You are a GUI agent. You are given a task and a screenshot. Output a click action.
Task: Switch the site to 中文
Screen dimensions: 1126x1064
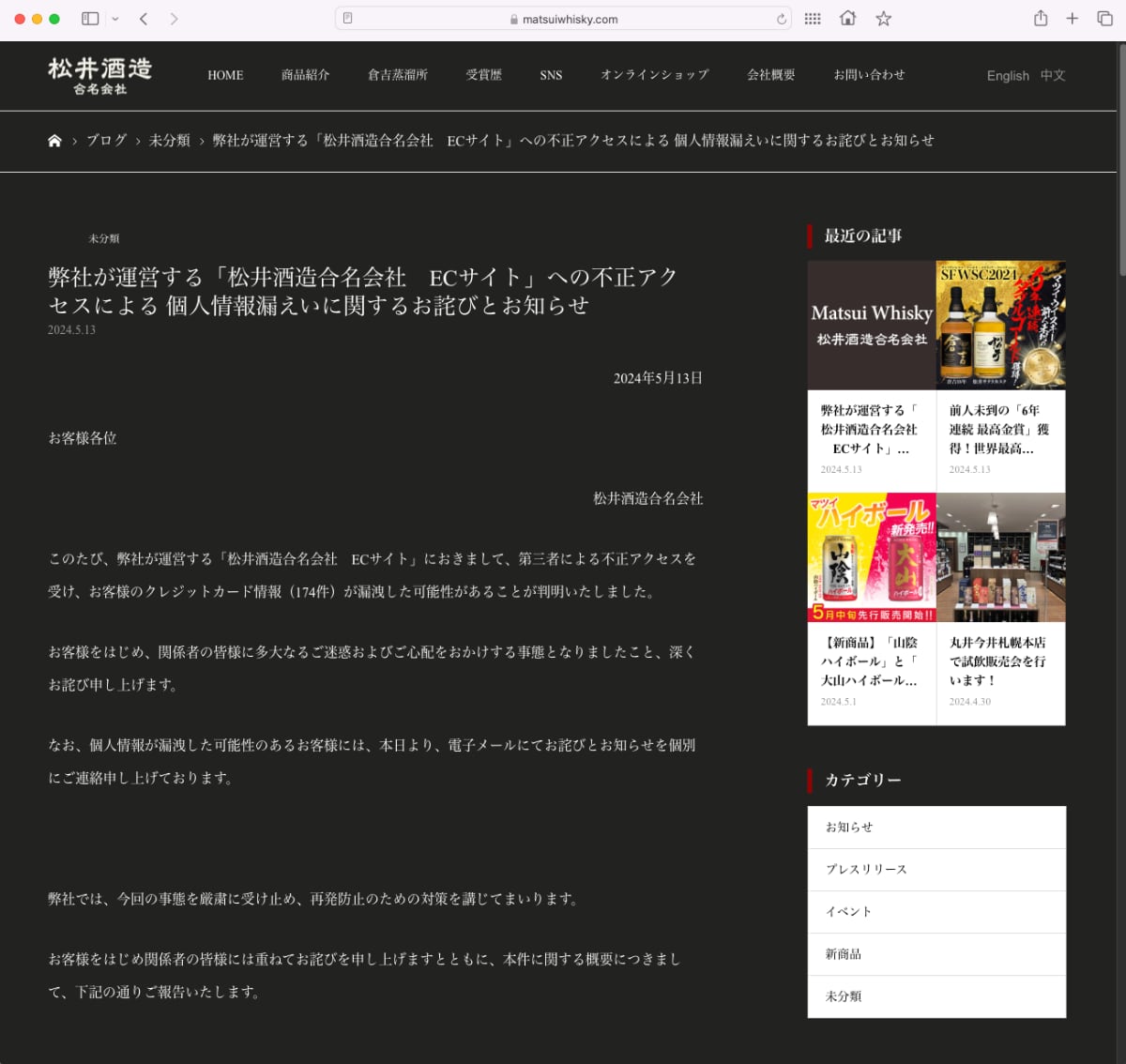tap(1054, 75)
